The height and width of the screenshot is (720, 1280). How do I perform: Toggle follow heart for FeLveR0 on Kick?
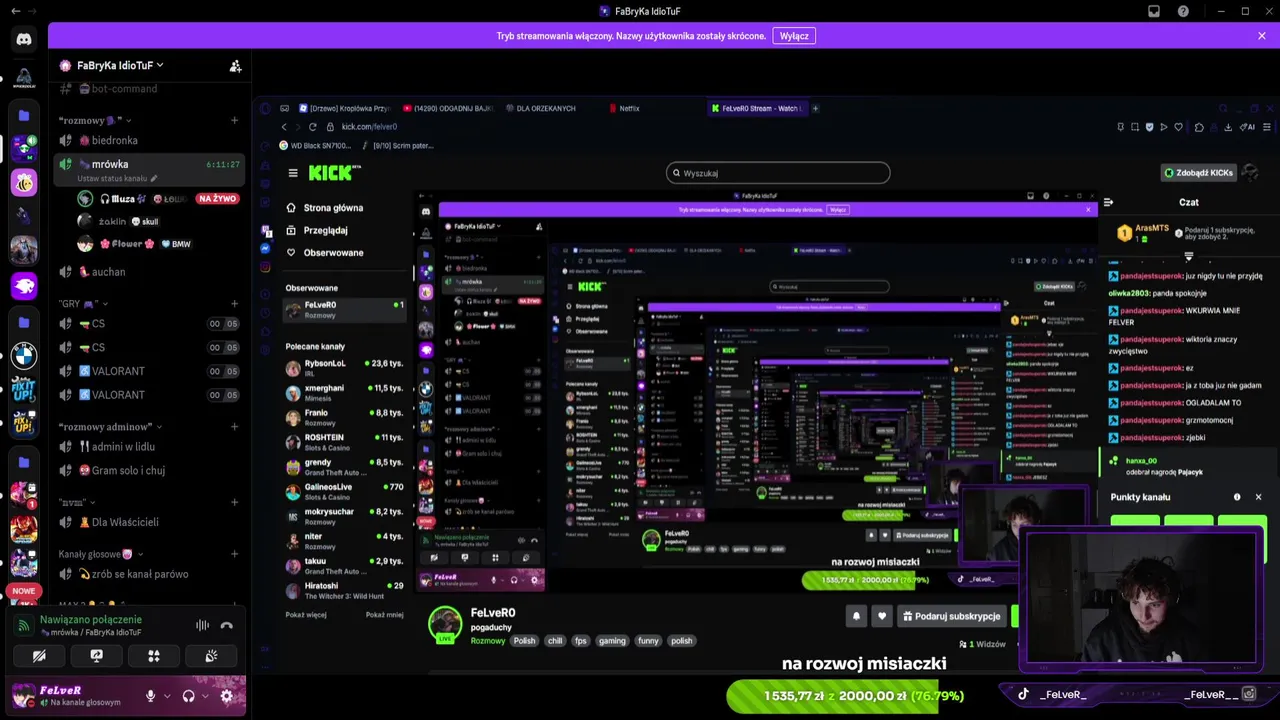pos(882,616)
